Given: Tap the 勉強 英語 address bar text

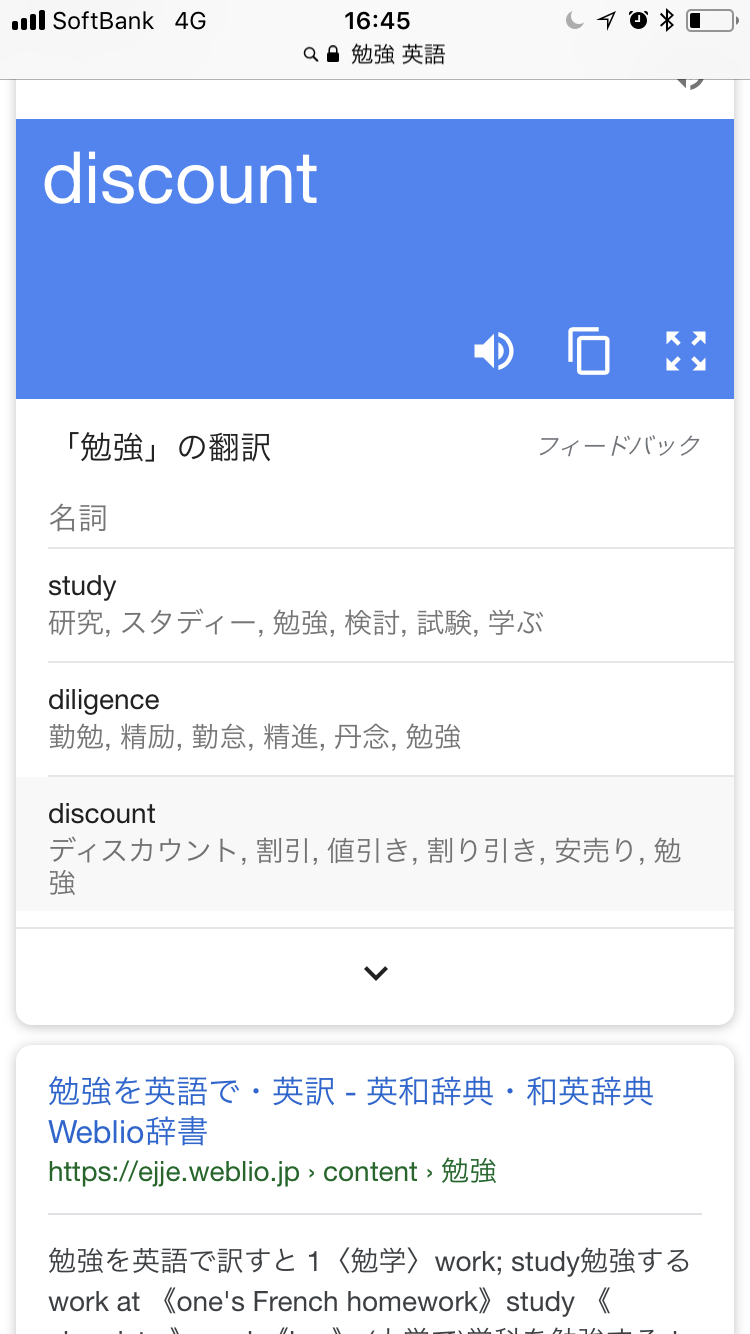Looking at the screenshot, I should tap(398, 54).
